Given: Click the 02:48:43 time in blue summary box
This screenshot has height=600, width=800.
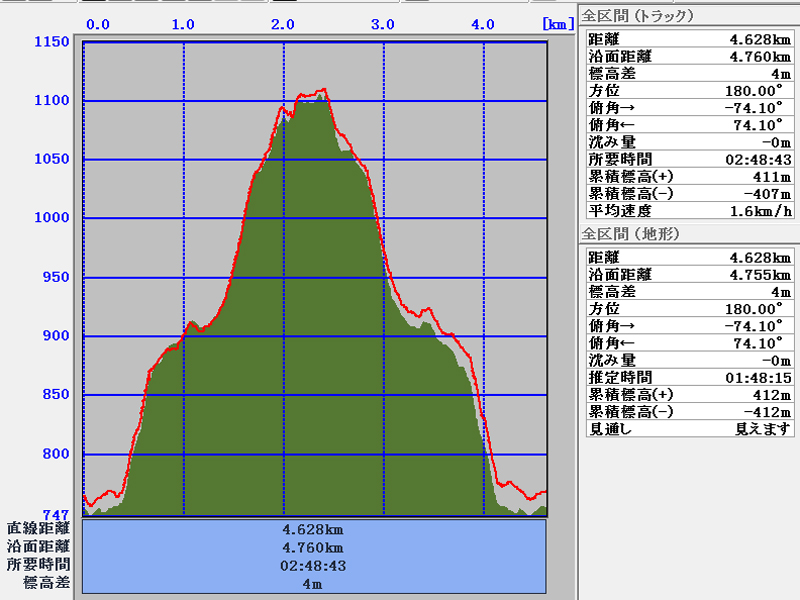Looking at the screenshot, I should click(x=314, y=565).
